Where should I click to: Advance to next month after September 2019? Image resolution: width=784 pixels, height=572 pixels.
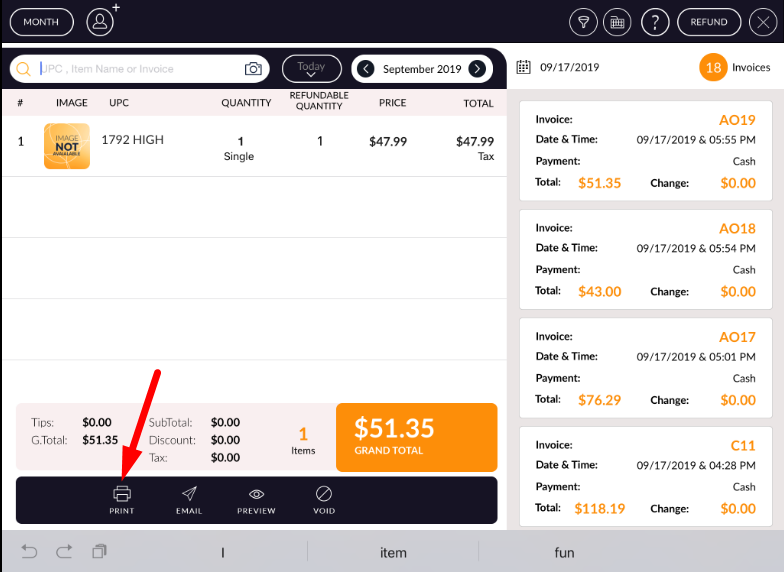click(x=477, y=69)
